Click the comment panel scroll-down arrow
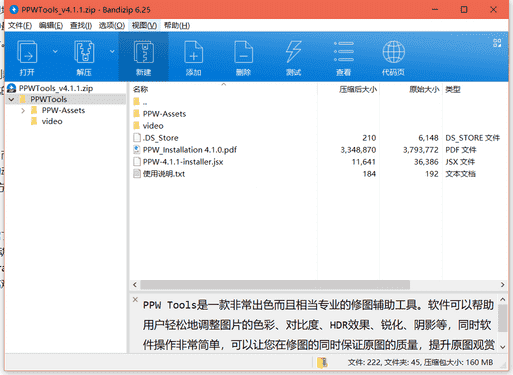This screenshot has width=513, height=375. (x=503, y=347)
